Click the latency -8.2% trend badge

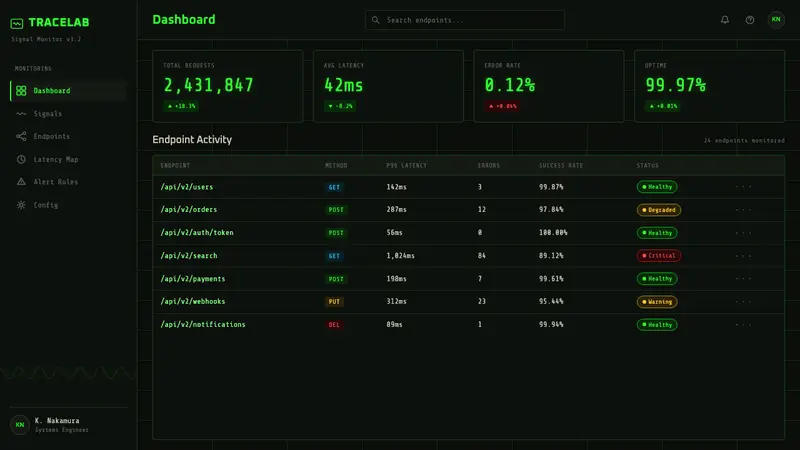click(340, 106)
